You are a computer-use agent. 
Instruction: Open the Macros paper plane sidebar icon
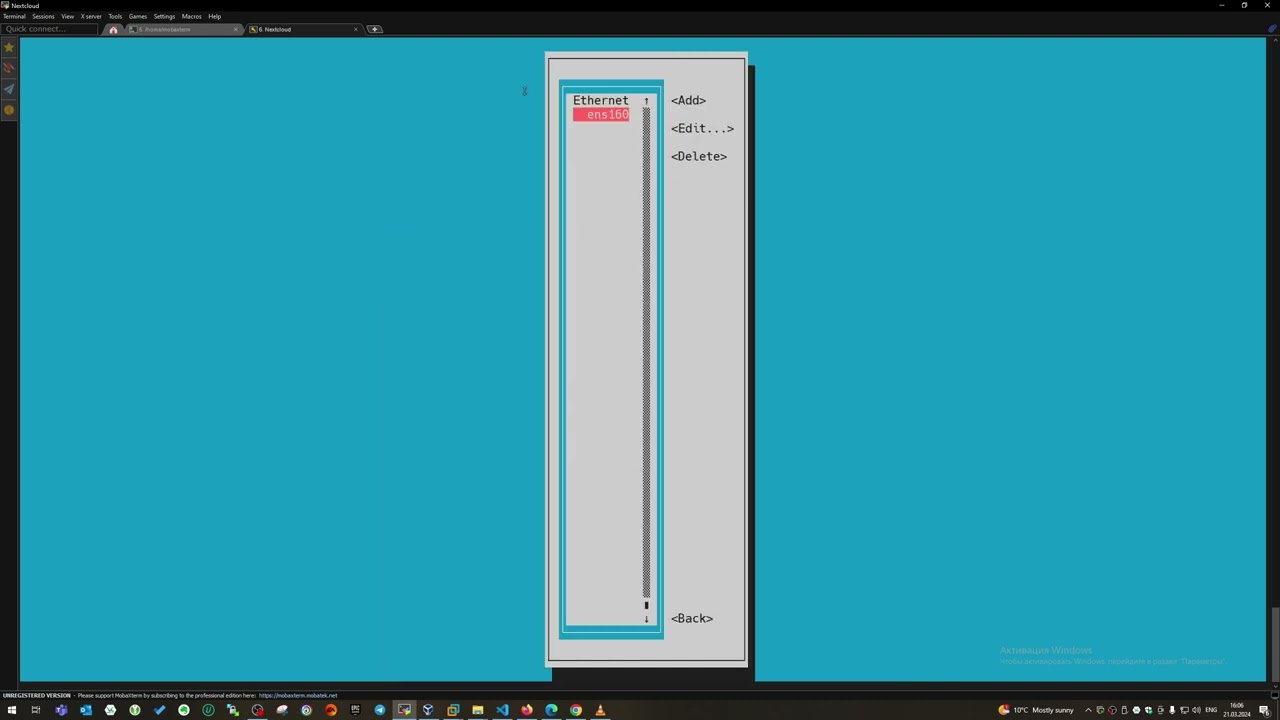pos(9,89)
